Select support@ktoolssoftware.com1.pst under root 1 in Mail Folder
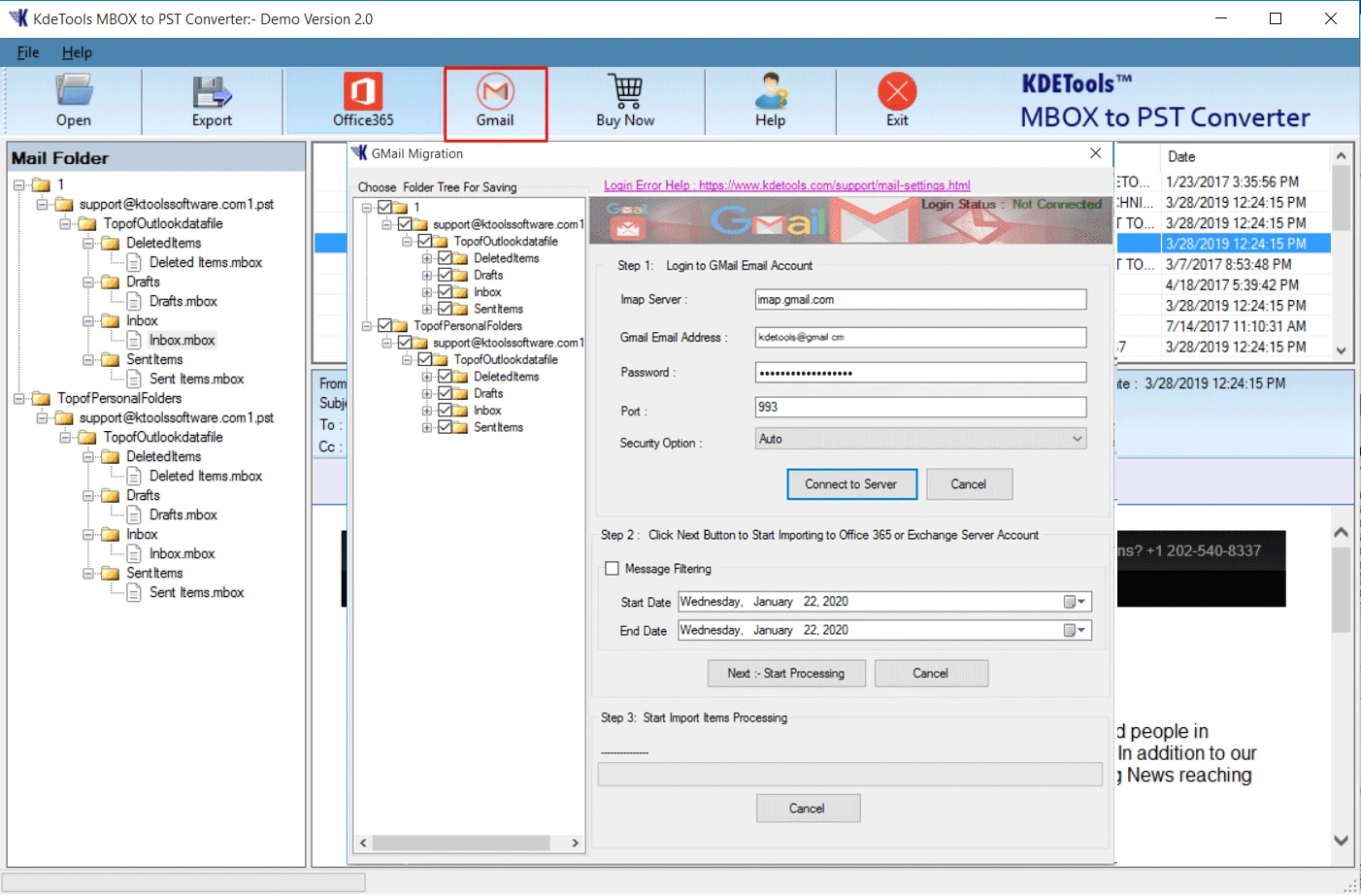The width and height of the screenshot is (1361, 896). (x=177, y=204)
